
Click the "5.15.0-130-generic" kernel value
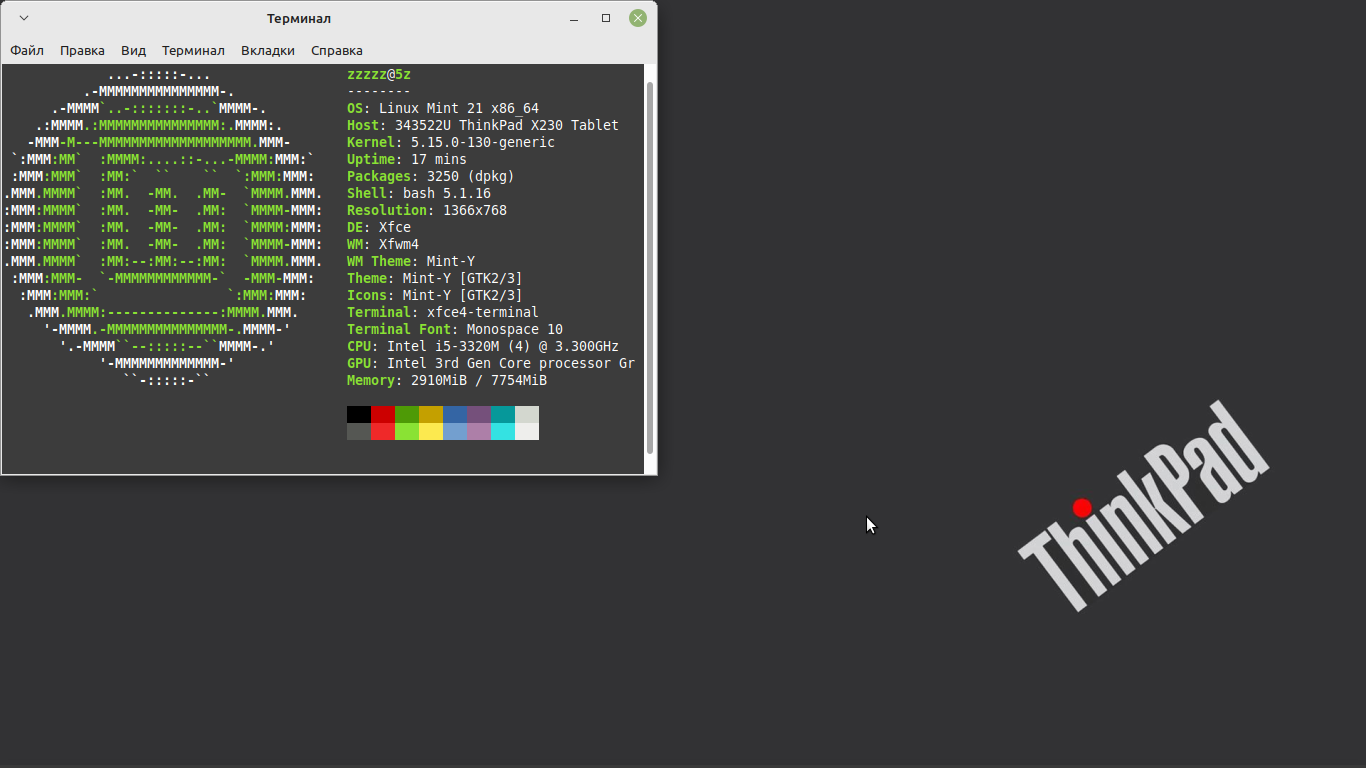point(483,143)
